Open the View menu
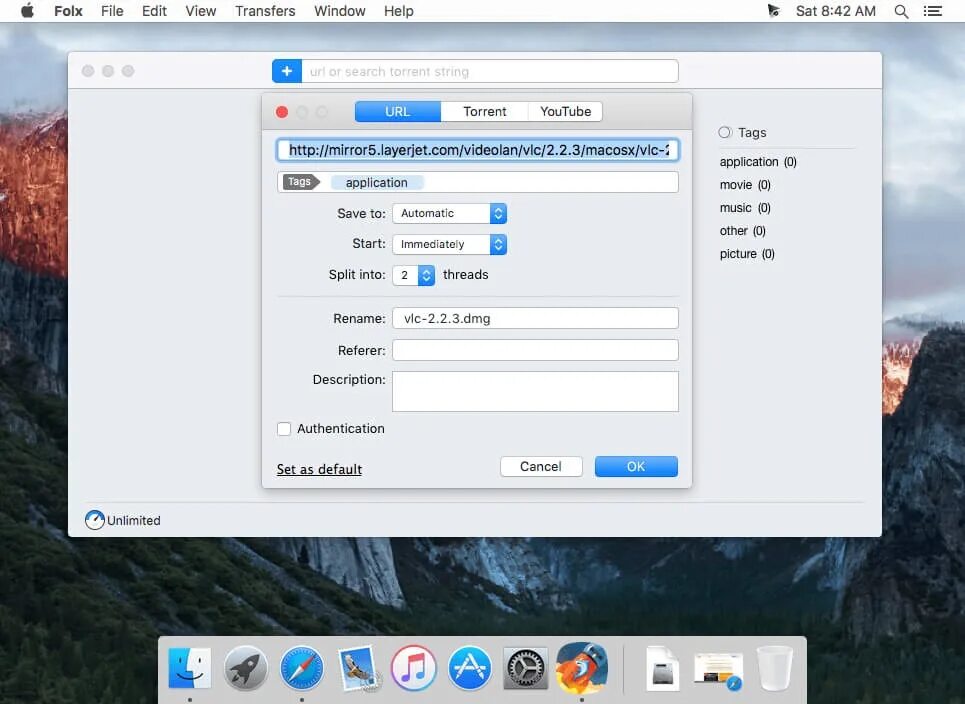 pos(201,11)
